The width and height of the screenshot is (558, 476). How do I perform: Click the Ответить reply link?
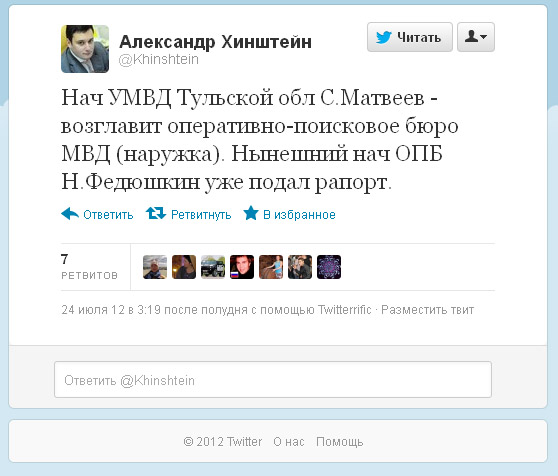pyautogui.click(x=108, y=215)
